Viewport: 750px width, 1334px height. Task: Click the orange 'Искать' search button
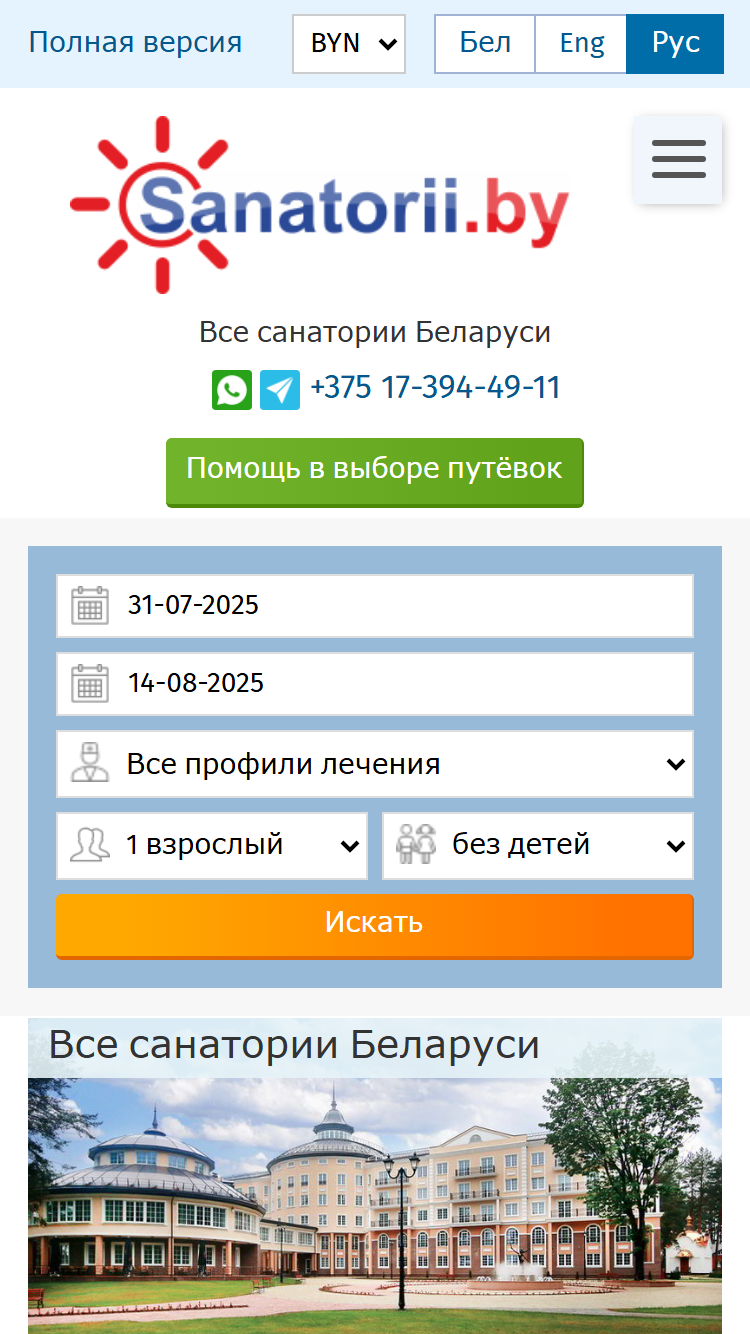[x=375, y=925]
